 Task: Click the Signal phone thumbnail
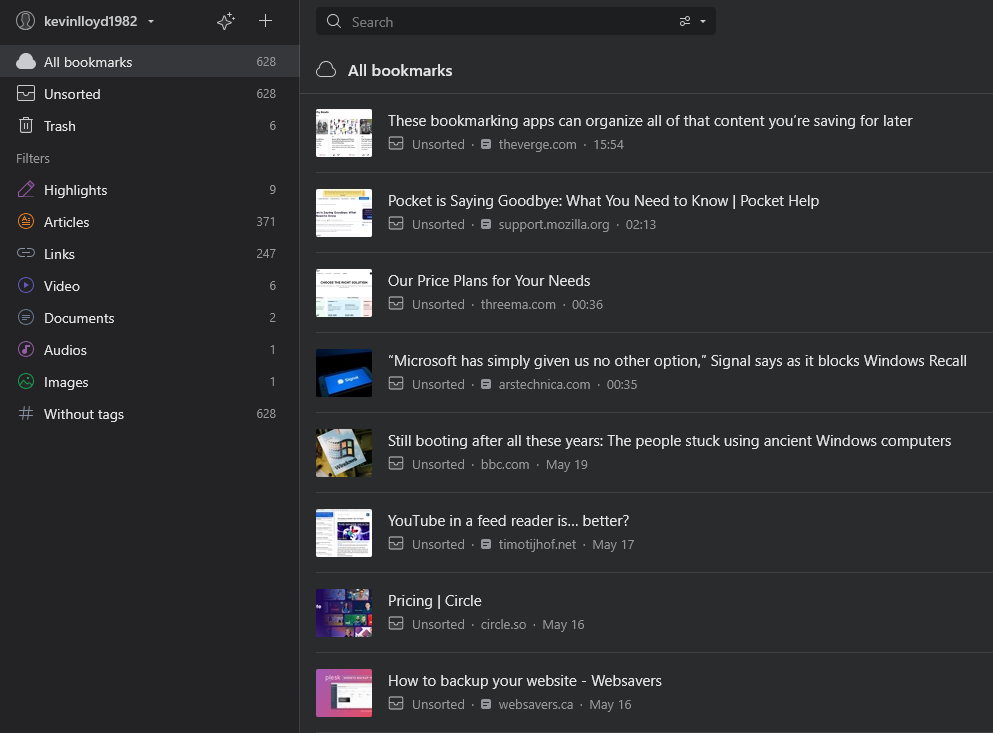pyautogui.click(x=344, y=373)
